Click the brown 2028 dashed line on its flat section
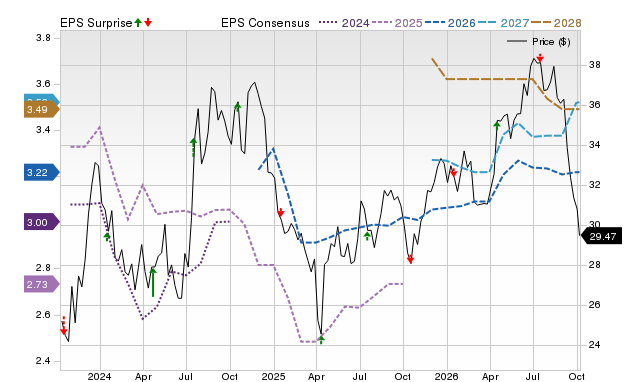 [x=490, y=78]
